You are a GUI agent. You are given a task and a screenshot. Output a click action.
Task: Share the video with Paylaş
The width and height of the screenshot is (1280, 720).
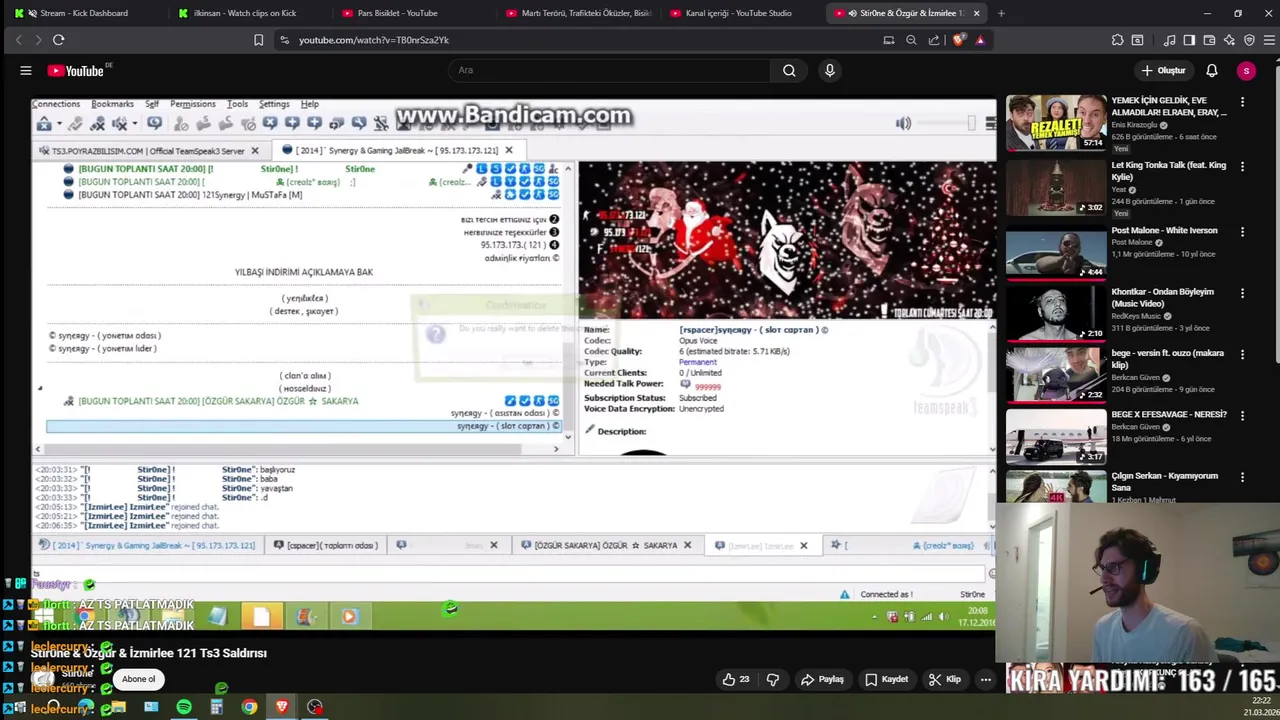pyautogui.click(x=822, y=679)
